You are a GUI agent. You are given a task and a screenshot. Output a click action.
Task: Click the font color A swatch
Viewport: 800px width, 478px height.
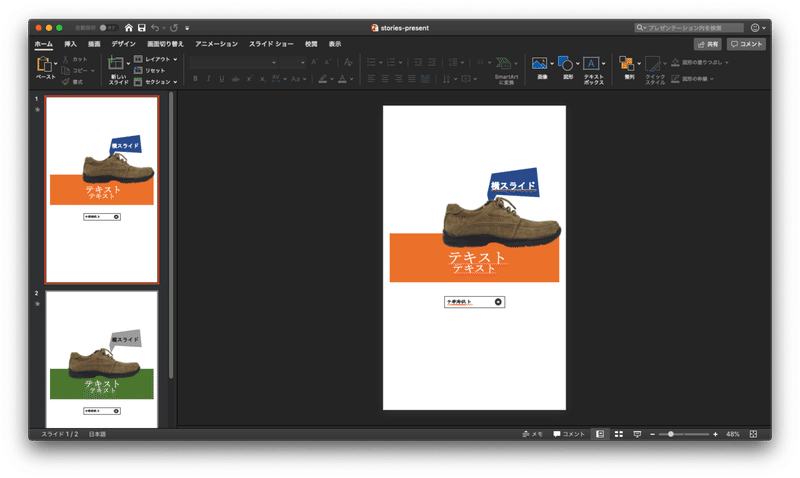pyautogui.click(x=342, y=79)
